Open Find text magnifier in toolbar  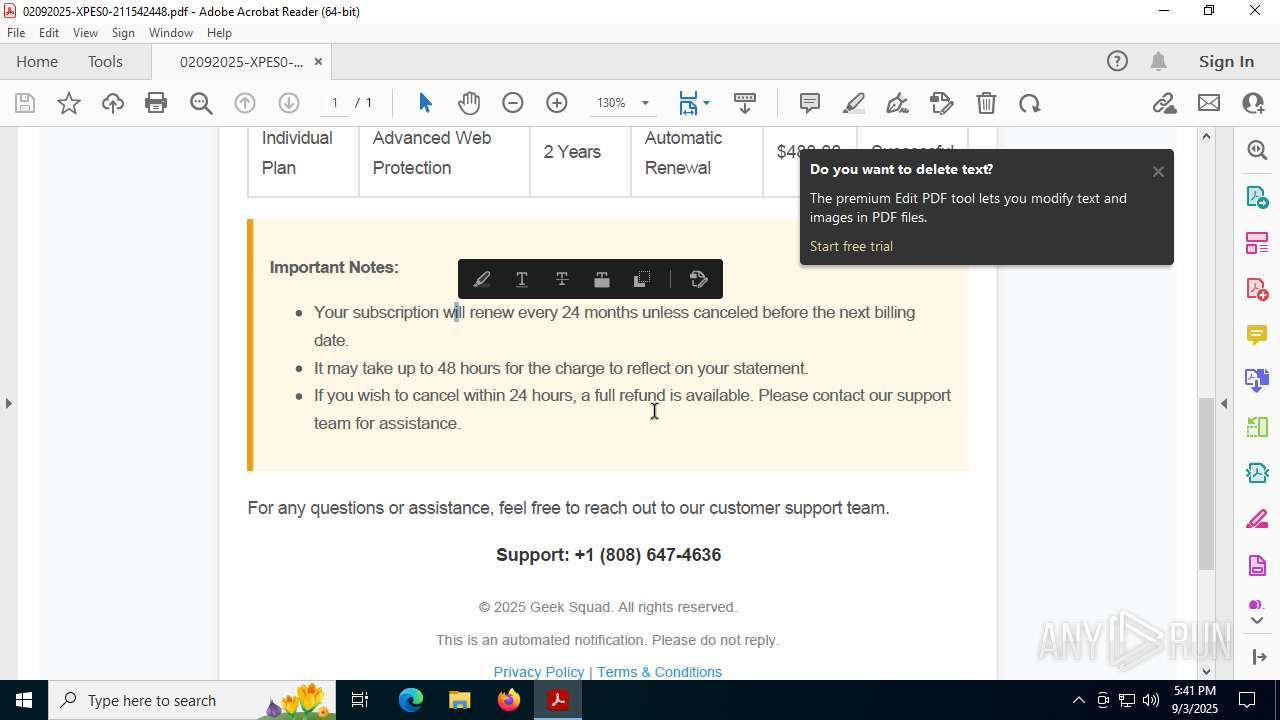(x=201, y=103)
